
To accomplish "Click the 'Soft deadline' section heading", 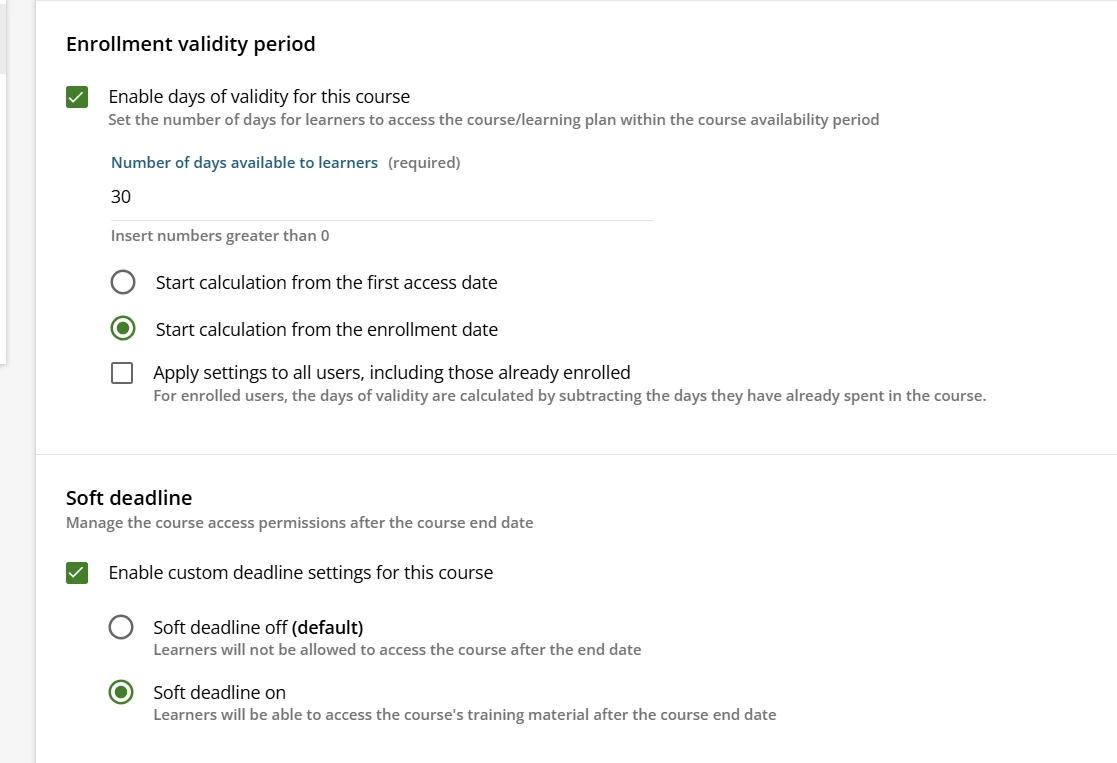I will pos(129,498).
